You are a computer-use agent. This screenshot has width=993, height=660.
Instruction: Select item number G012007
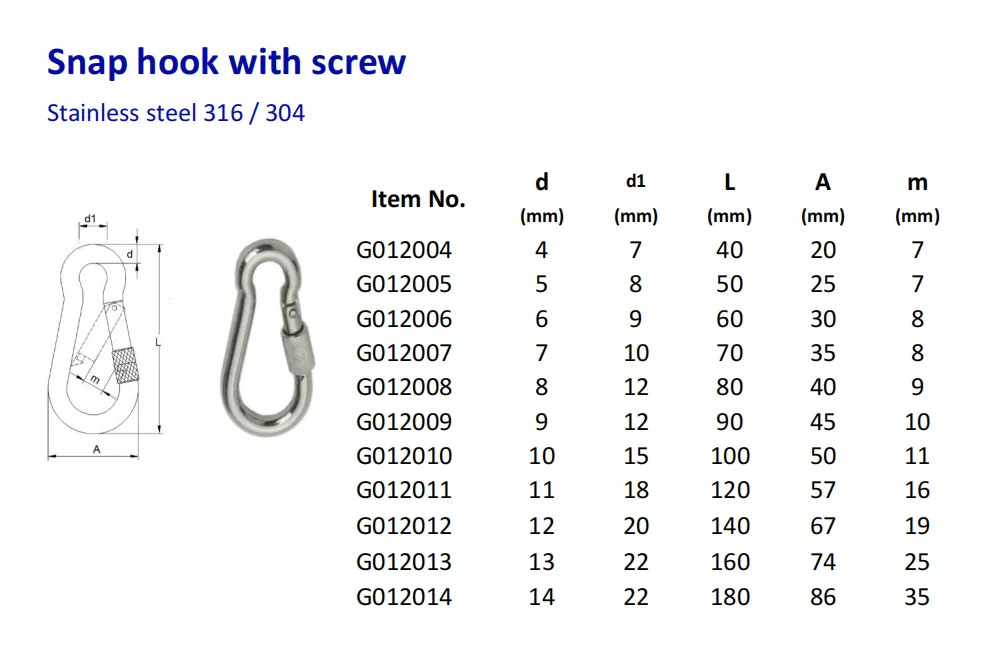tap(404, 353)
